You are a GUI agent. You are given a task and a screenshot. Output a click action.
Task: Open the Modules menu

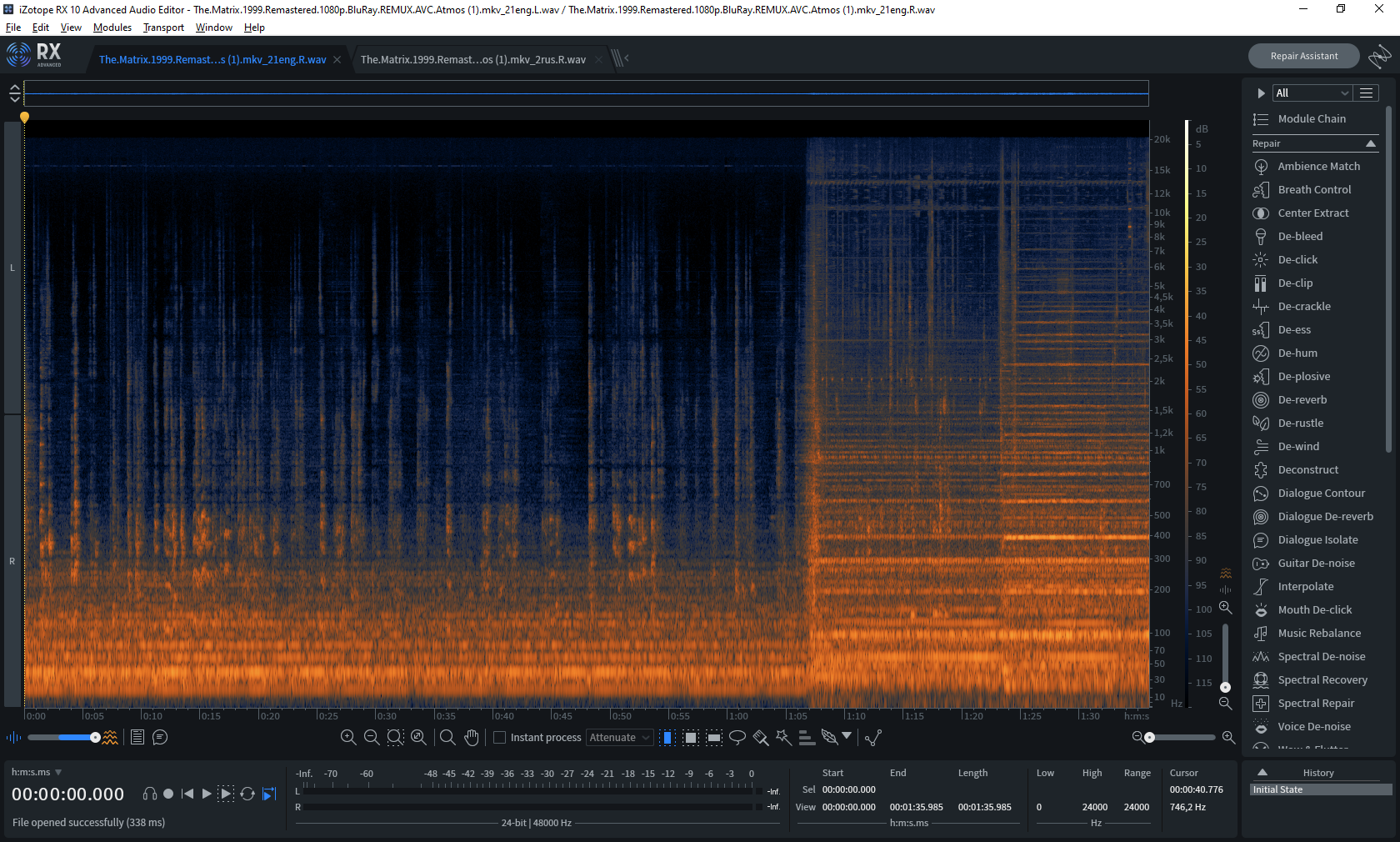[x=112, y=28]
